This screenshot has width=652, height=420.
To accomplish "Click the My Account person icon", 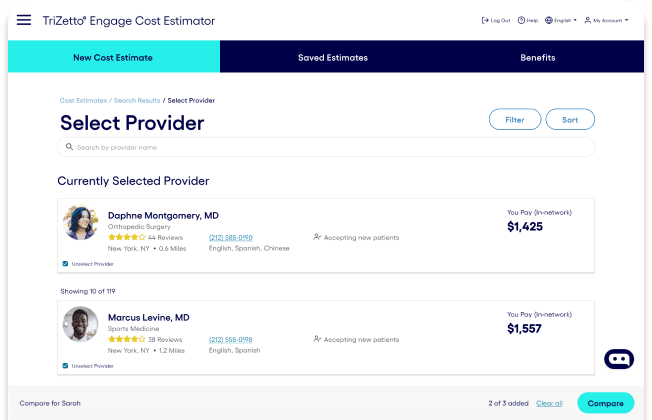I will (588, 20).
